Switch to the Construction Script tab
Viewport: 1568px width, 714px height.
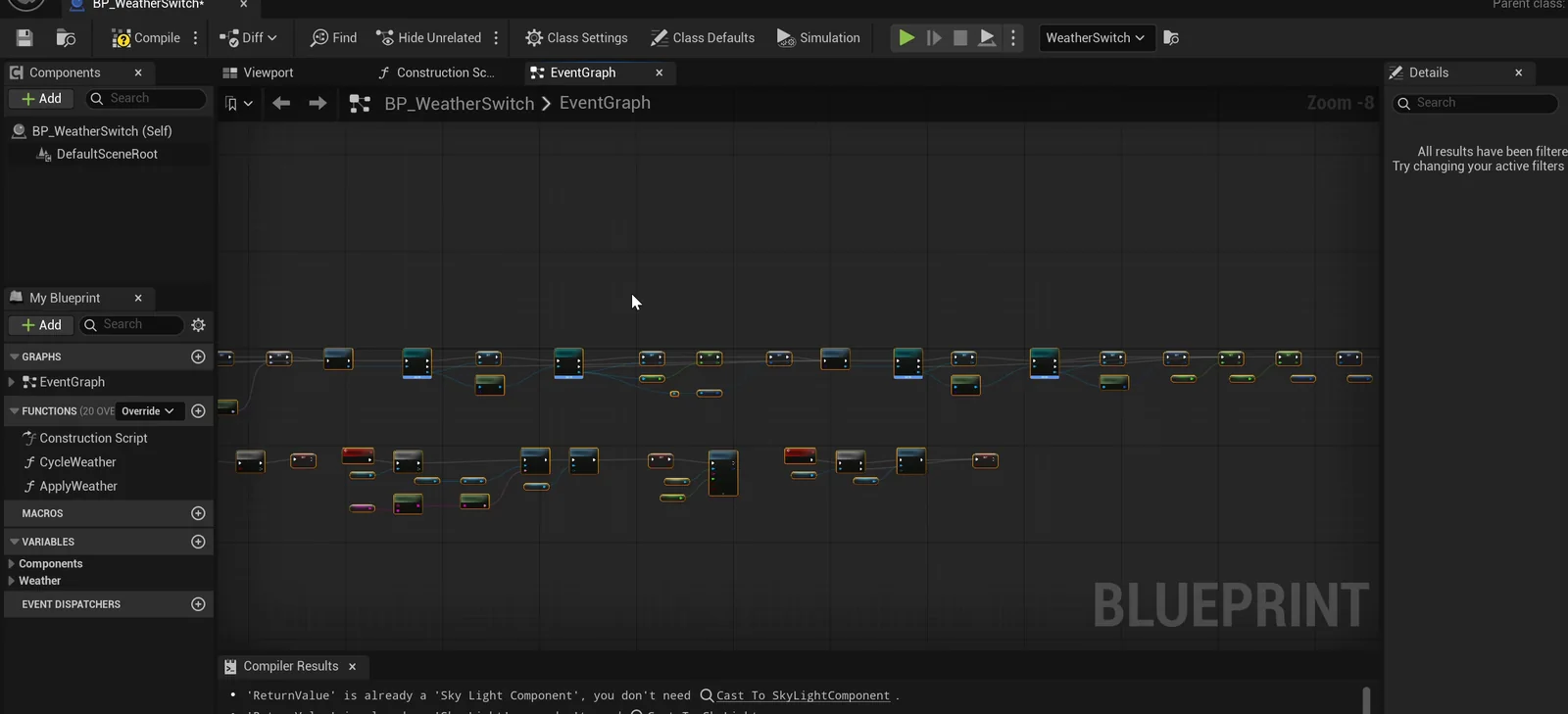pyautogui.click(x=436, y=72)
